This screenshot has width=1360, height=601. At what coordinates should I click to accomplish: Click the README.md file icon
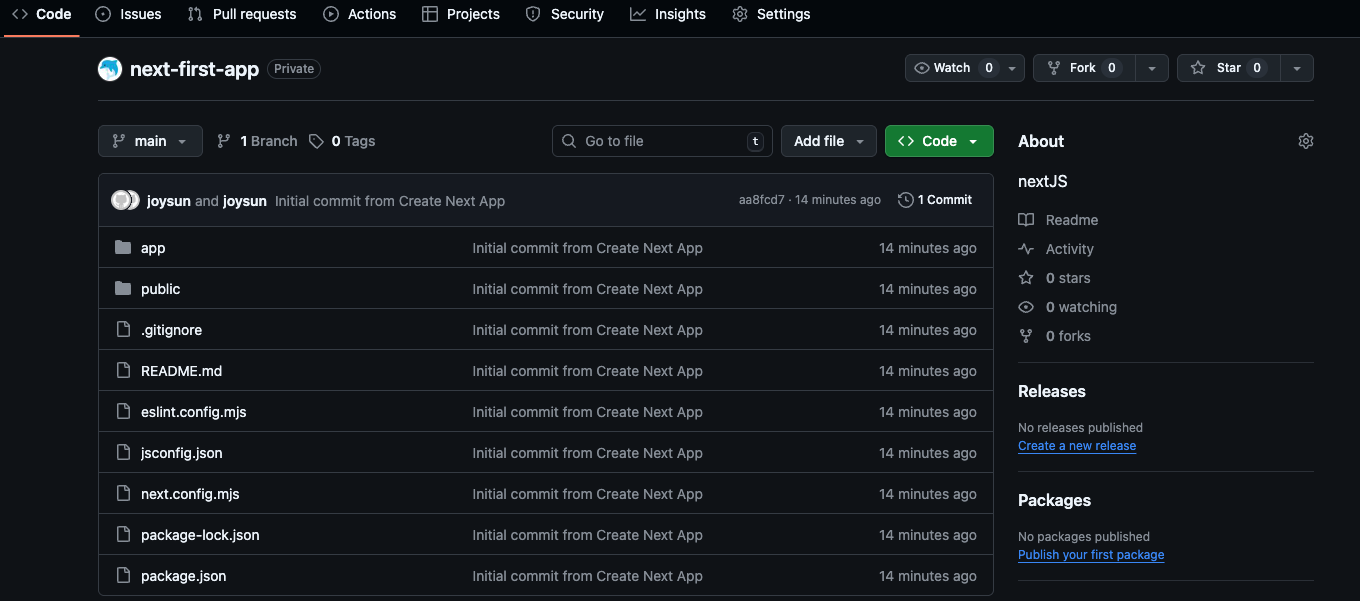click(123, 371)
